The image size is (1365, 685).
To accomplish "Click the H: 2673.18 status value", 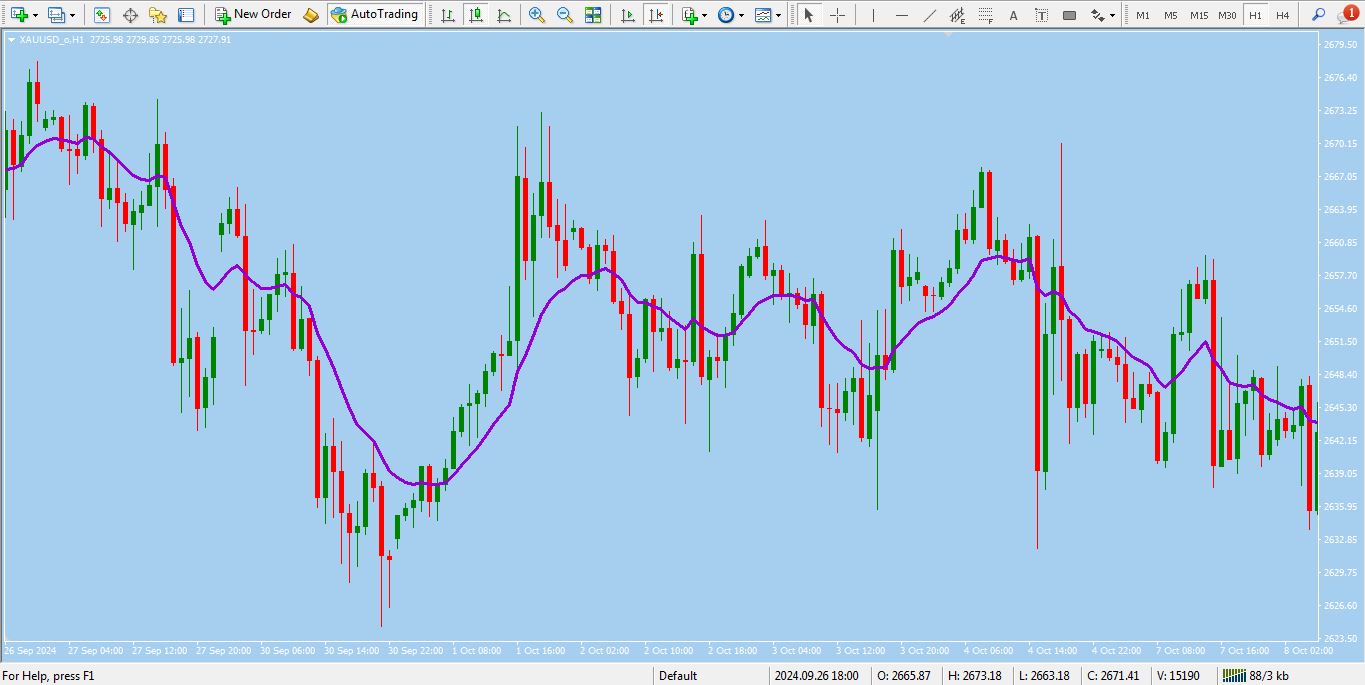I will point(975,676).
